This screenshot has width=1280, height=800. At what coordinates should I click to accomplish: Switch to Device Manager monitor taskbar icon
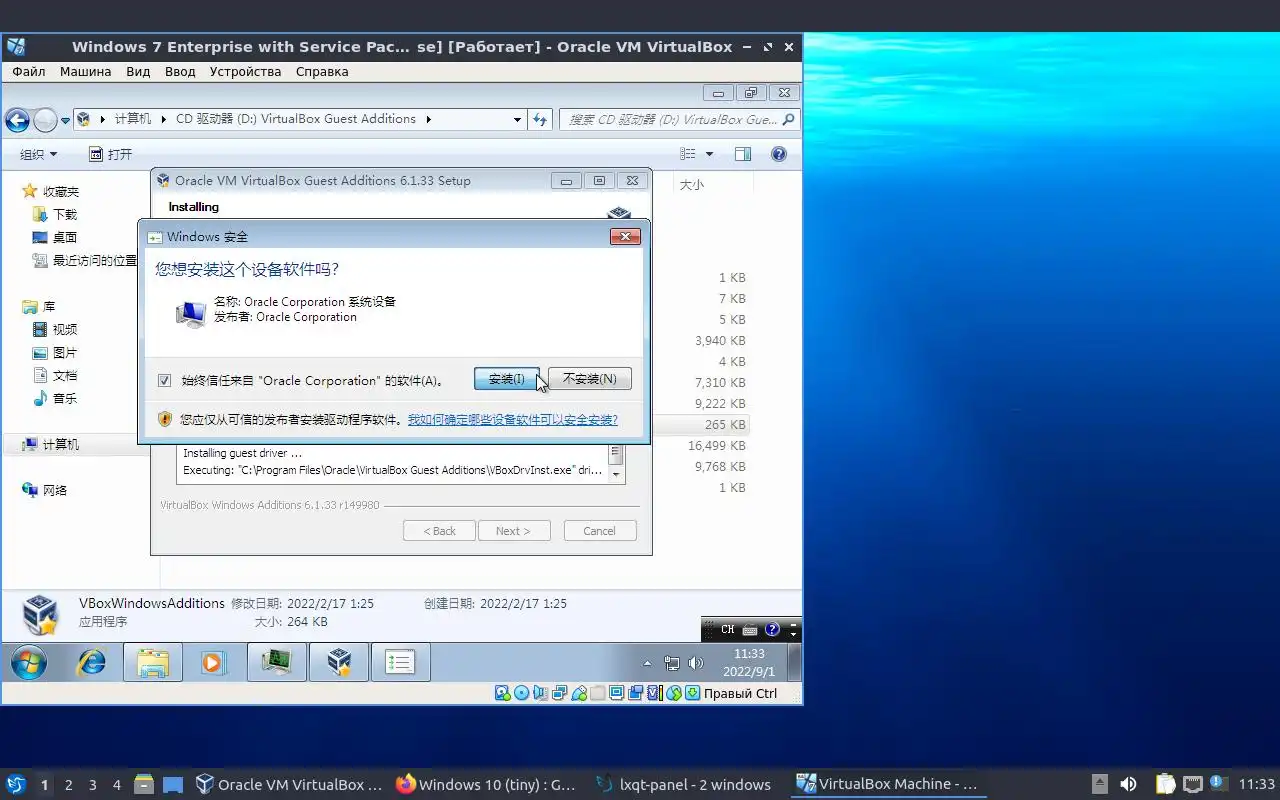point(277,662)
